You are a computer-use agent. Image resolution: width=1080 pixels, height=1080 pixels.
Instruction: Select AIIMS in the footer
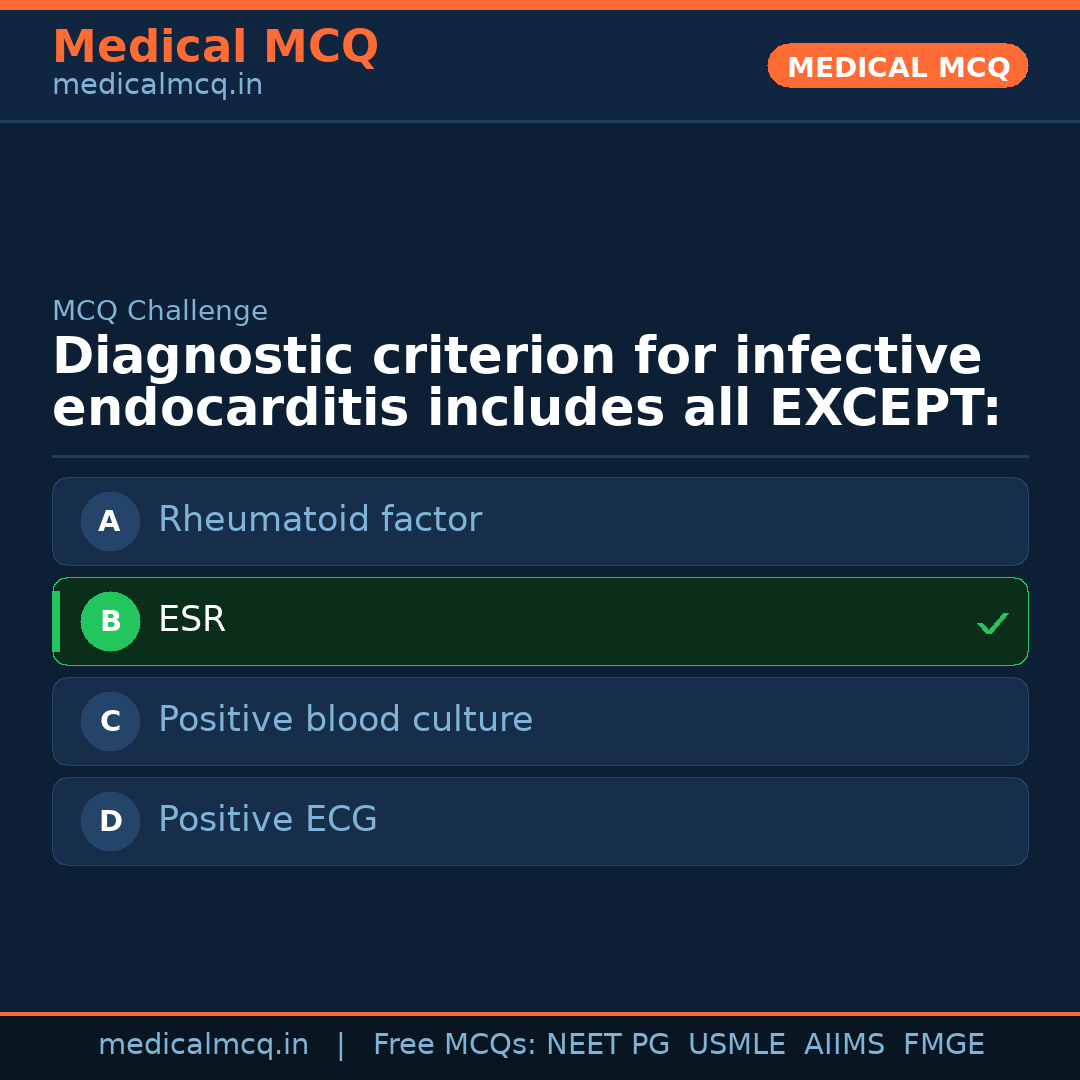[844, 1045]
